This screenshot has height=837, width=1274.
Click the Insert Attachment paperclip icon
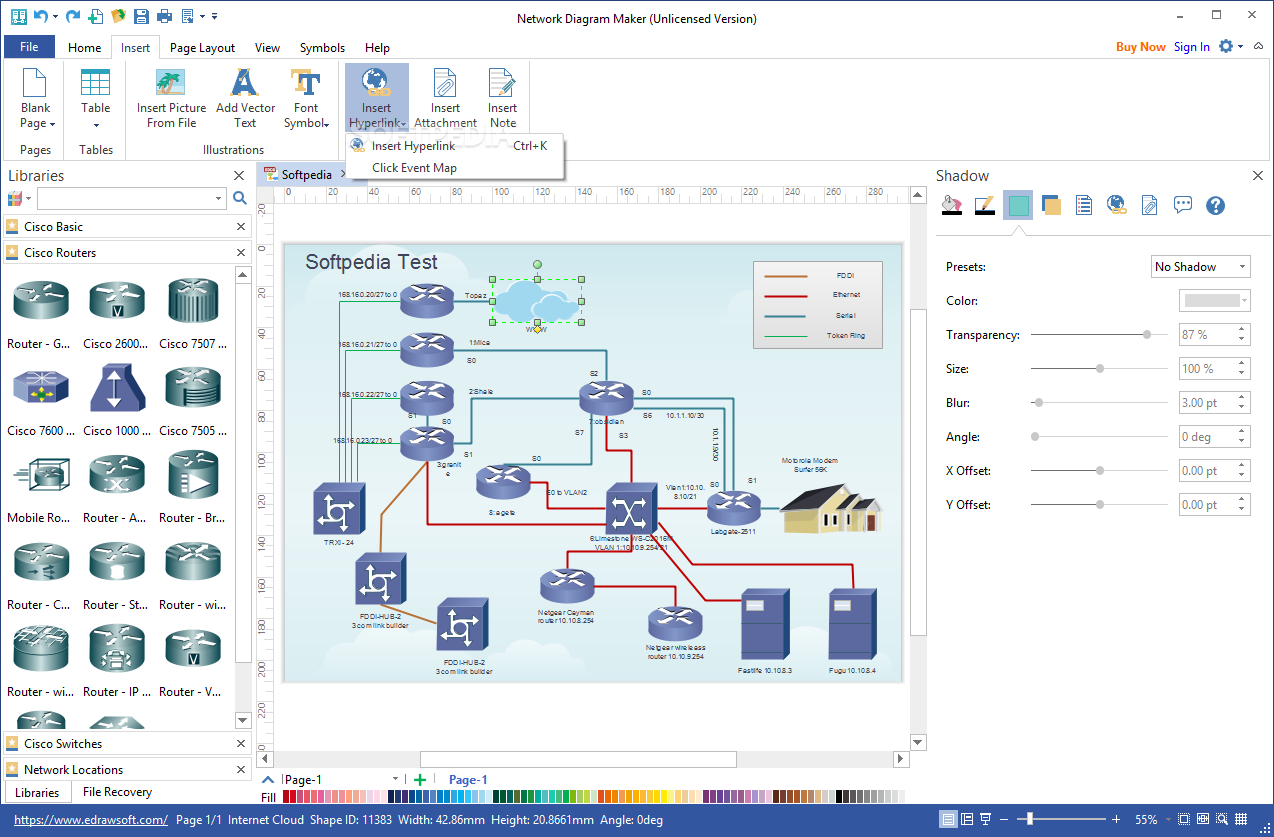pos(445,82)
